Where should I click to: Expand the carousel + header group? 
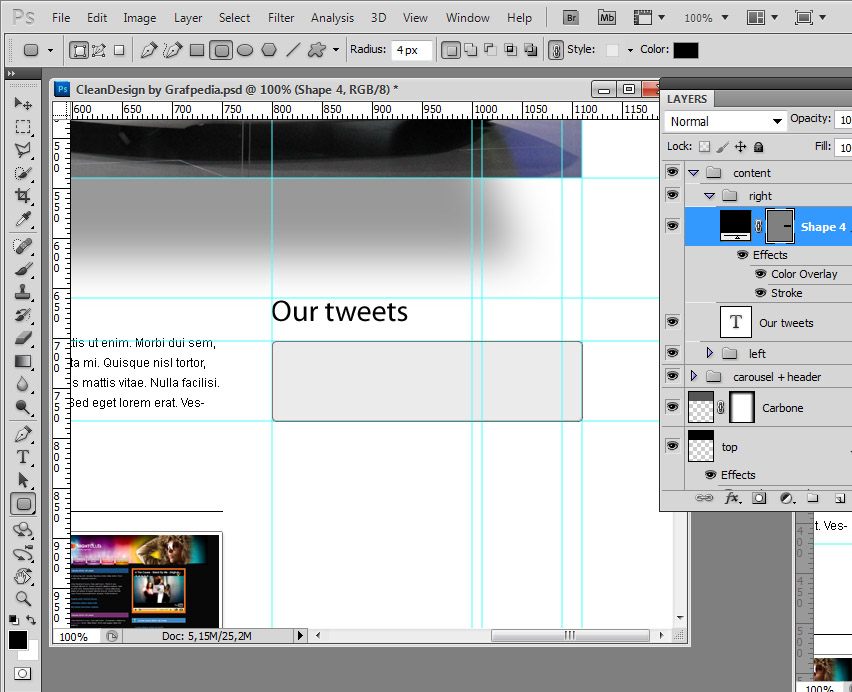click(x=693, y=376)
